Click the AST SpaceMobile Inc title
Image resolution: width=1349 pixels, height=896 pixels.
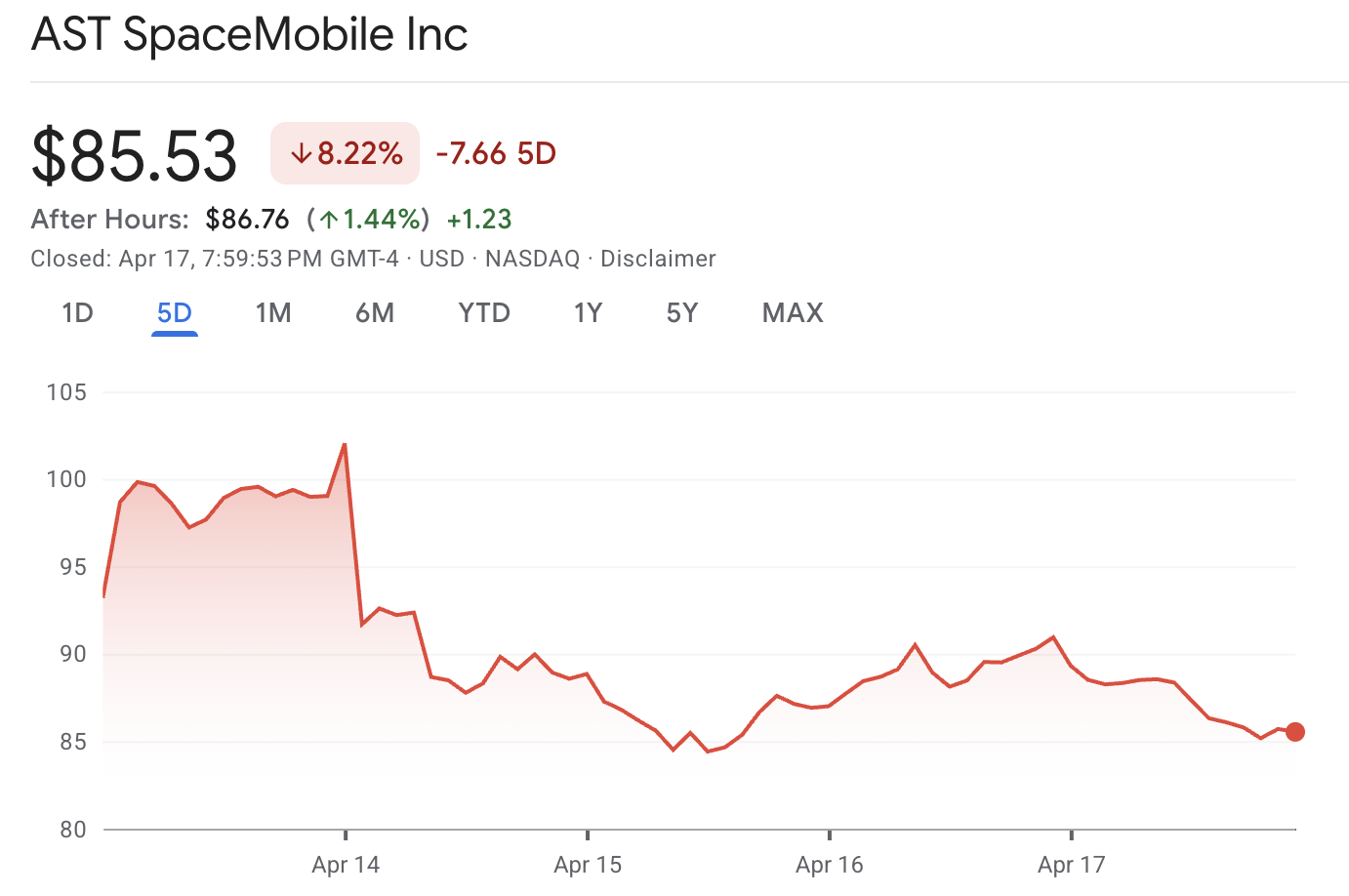point(250,35)
